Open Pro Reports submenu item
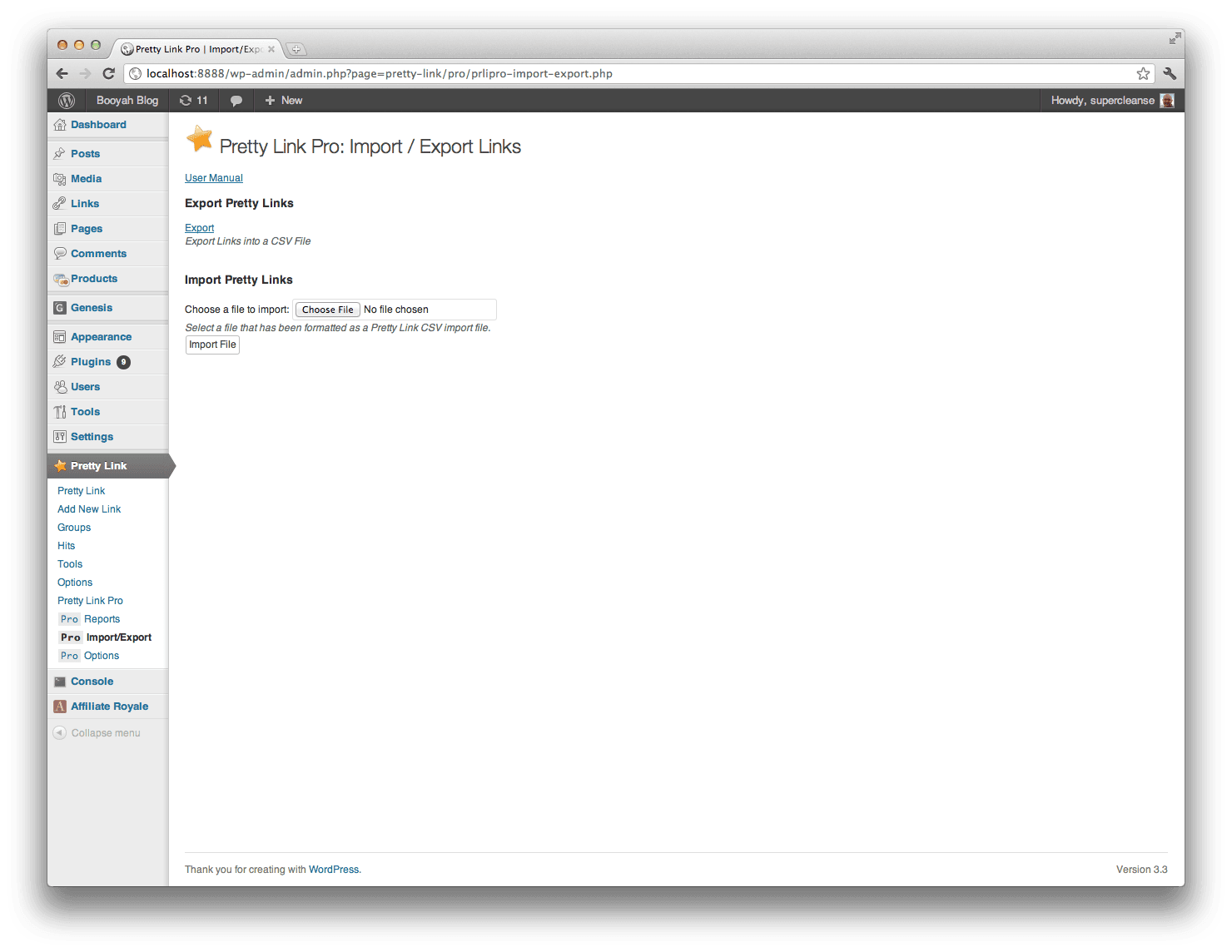 click(90, 619)
